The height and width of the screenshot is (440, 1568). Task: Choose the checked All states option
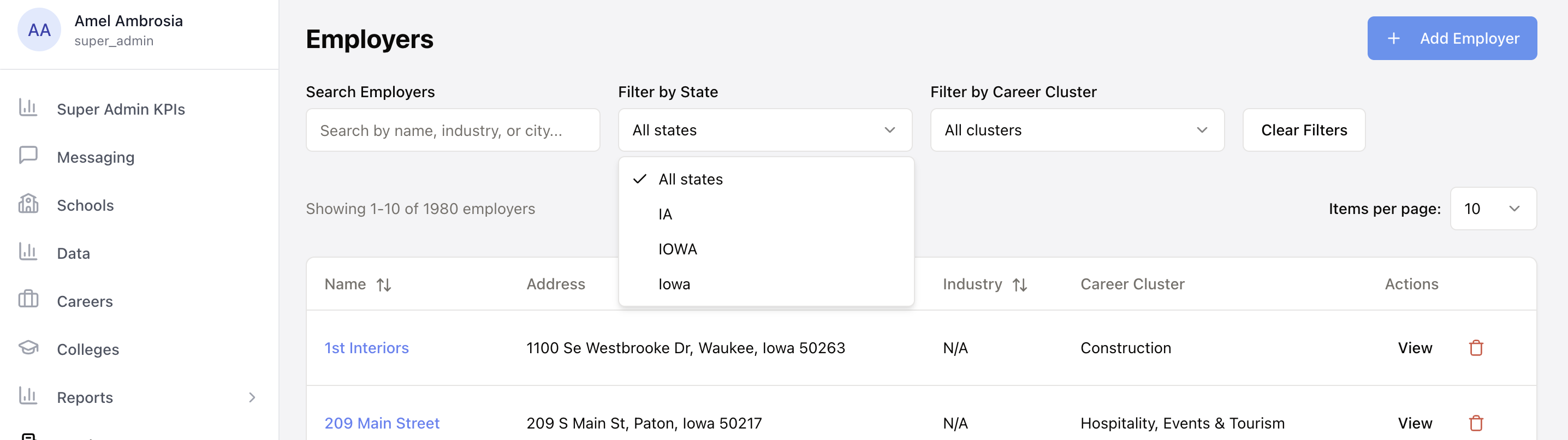[690, 180]
